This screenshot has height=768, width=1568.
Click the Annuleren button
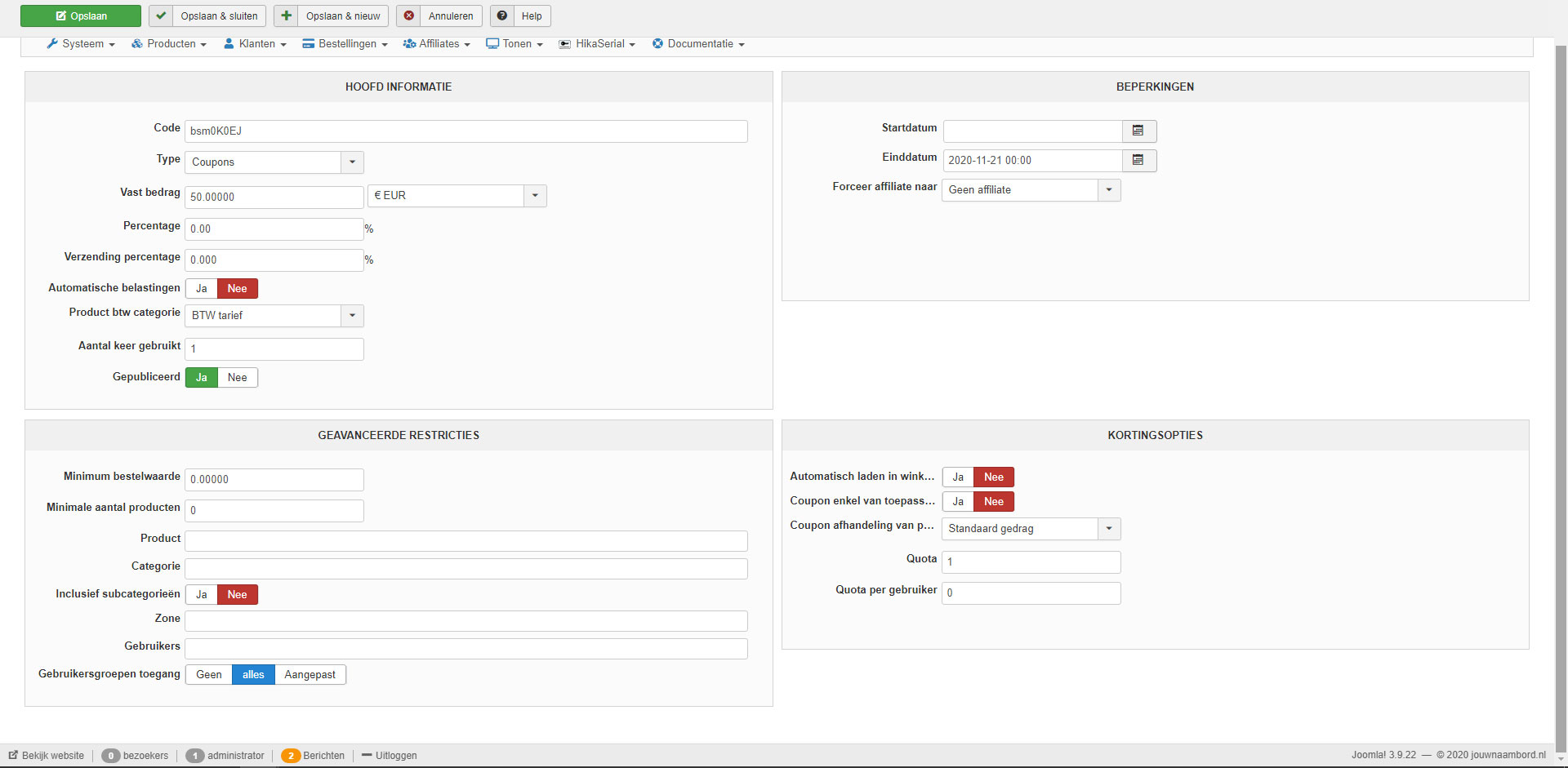pyautogui.click(x=439, y=16)
